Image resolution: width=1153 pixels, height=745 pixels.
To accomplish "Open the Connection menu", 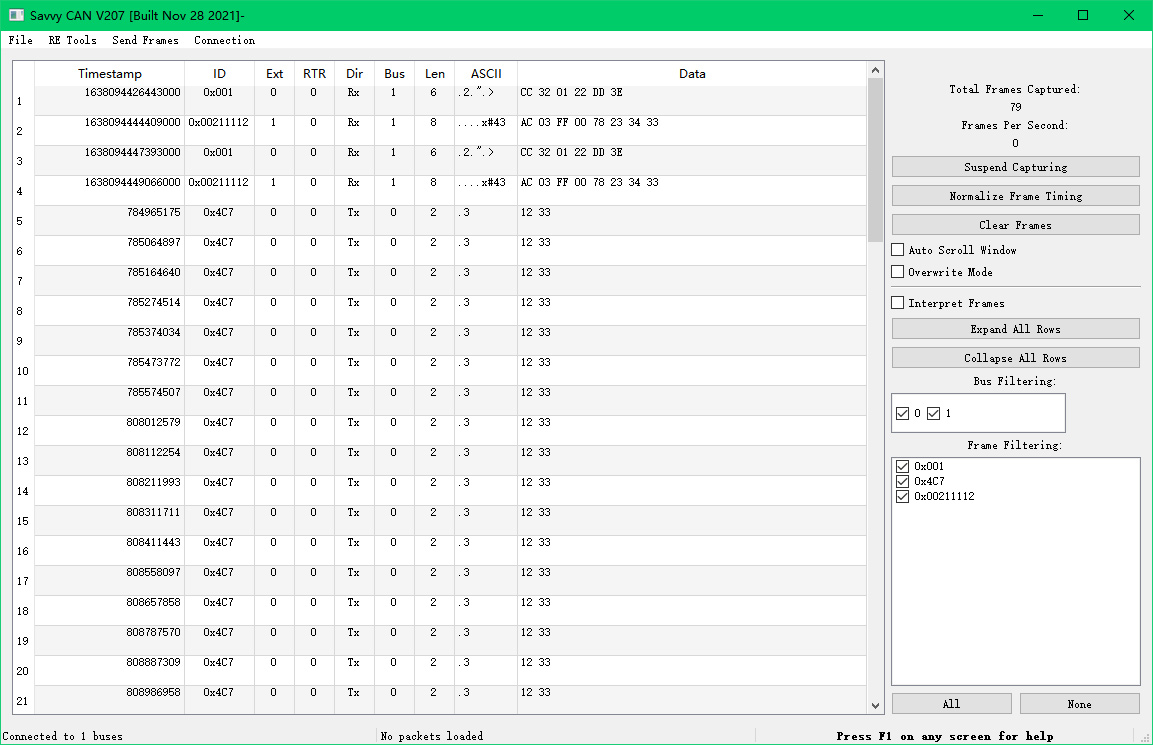I will click(x=224, y=40).
